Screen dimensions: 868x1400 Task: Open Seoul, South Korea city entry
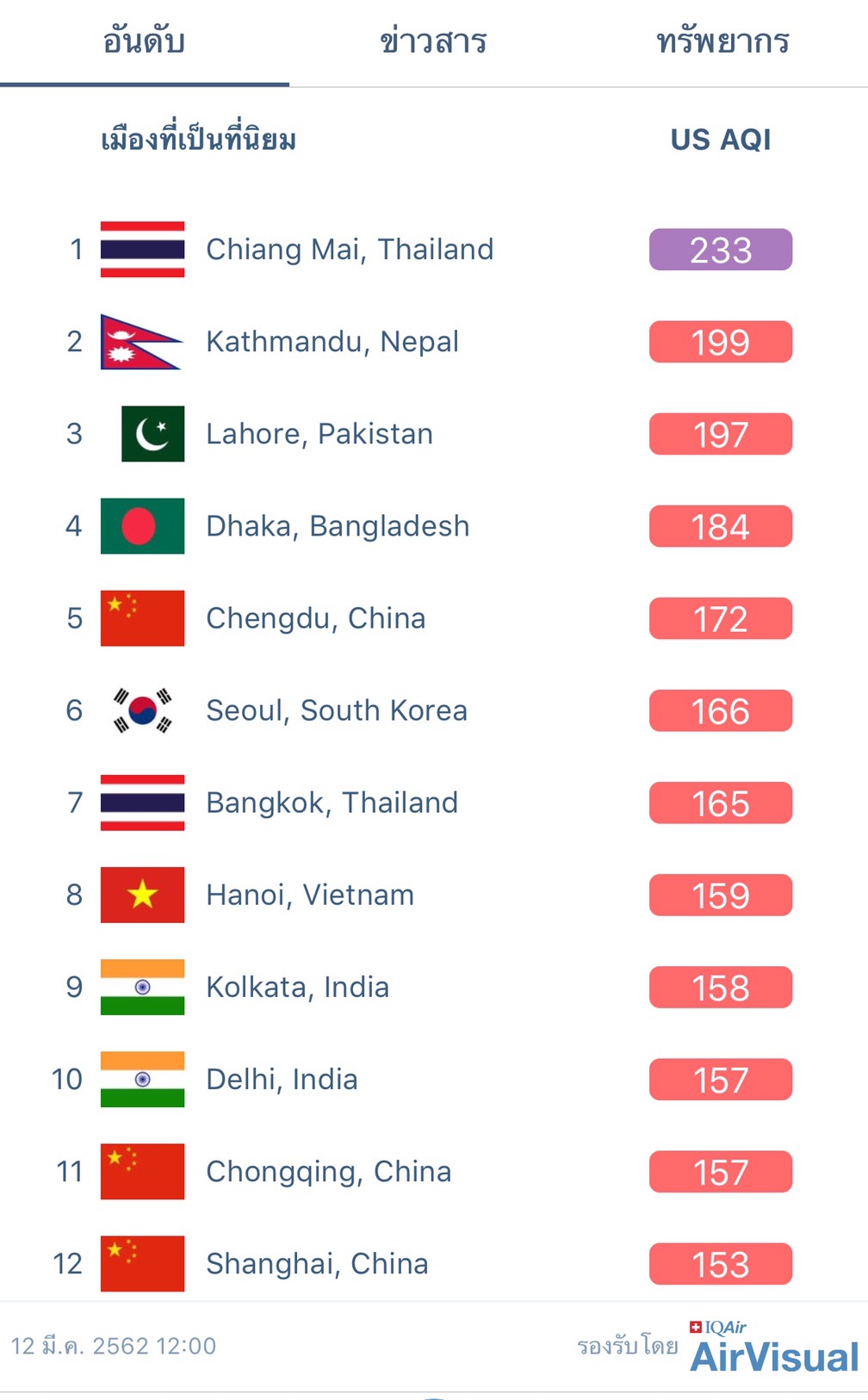(337, 710)
